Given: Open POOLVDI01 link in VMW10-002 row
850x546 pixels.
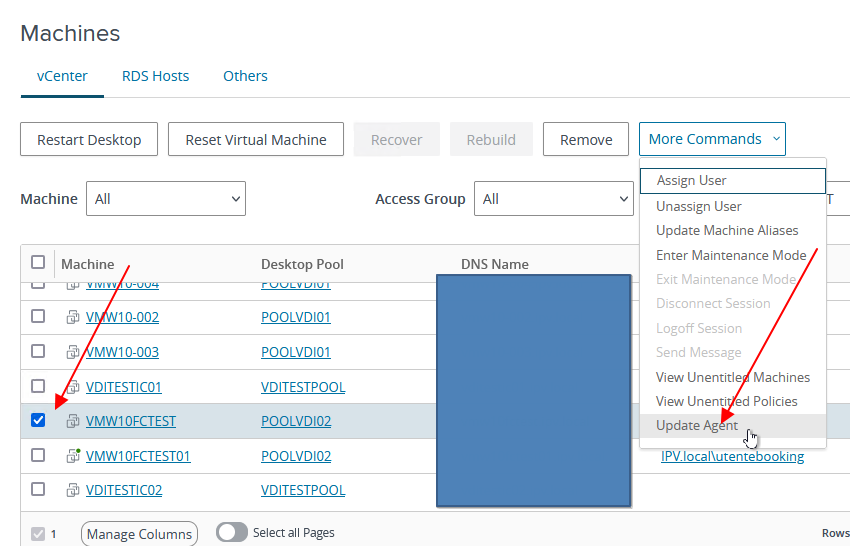Looking at the screenshot, I should 296,317.
